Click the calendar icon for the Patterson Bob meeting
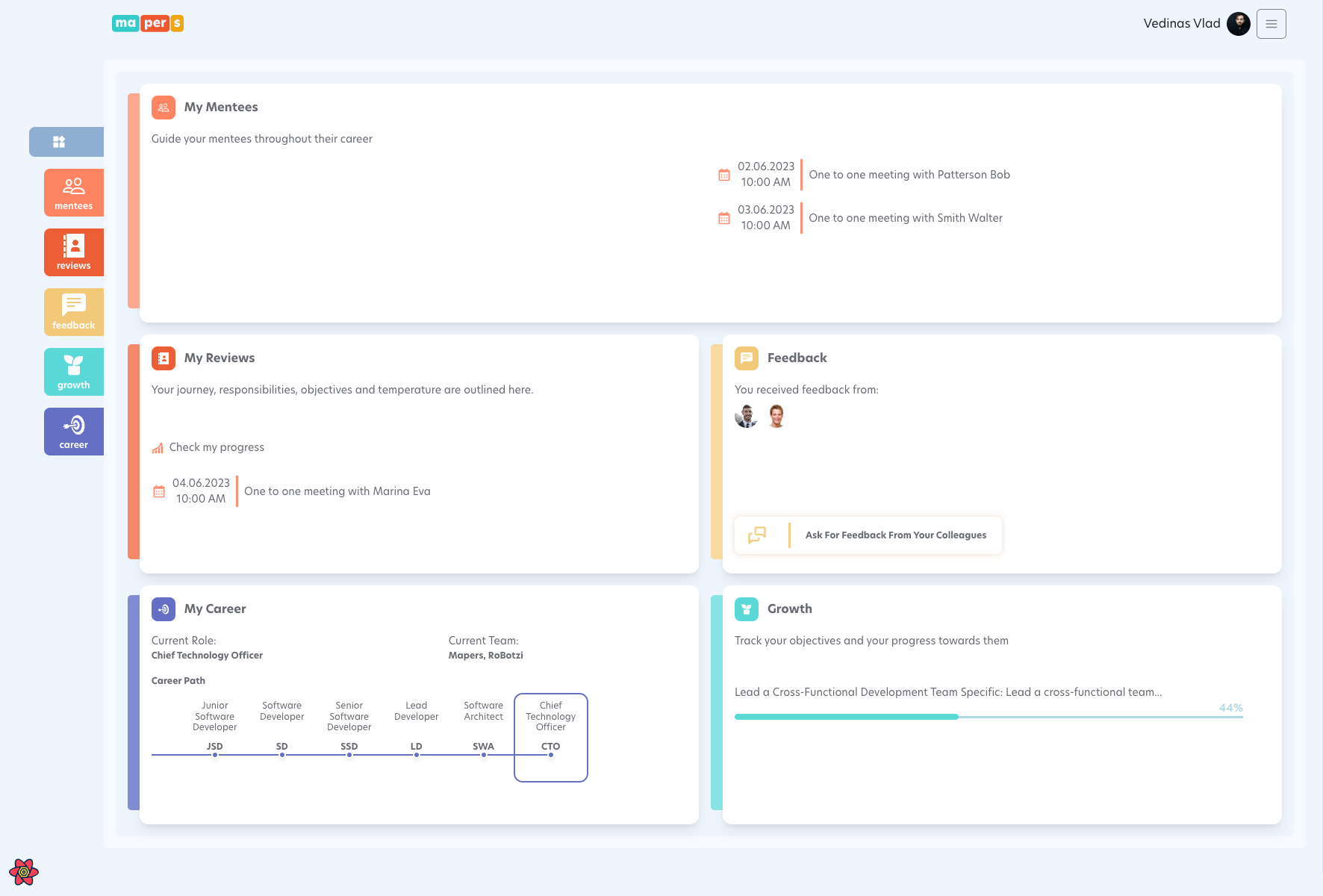 click(723, 174)
